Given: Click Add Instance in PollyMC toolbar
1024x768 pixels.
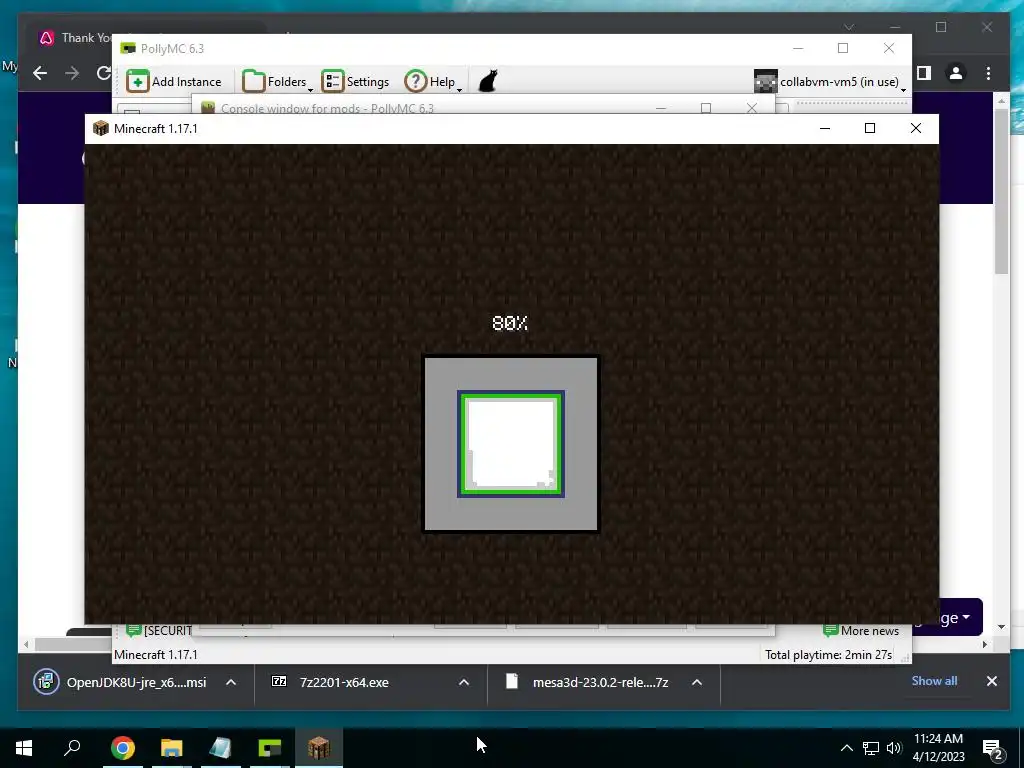Looking at the screenshot, I should [x=174, y=82].
